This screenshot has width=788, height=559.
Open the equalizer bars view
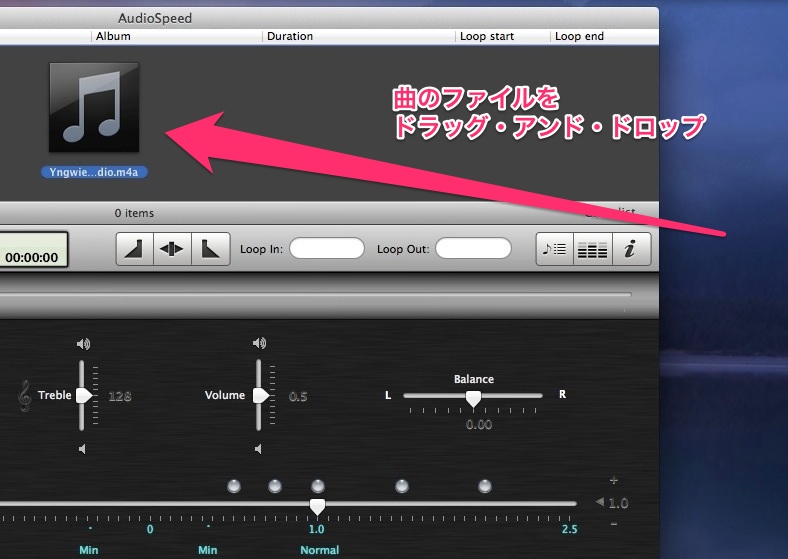point(593,249)
